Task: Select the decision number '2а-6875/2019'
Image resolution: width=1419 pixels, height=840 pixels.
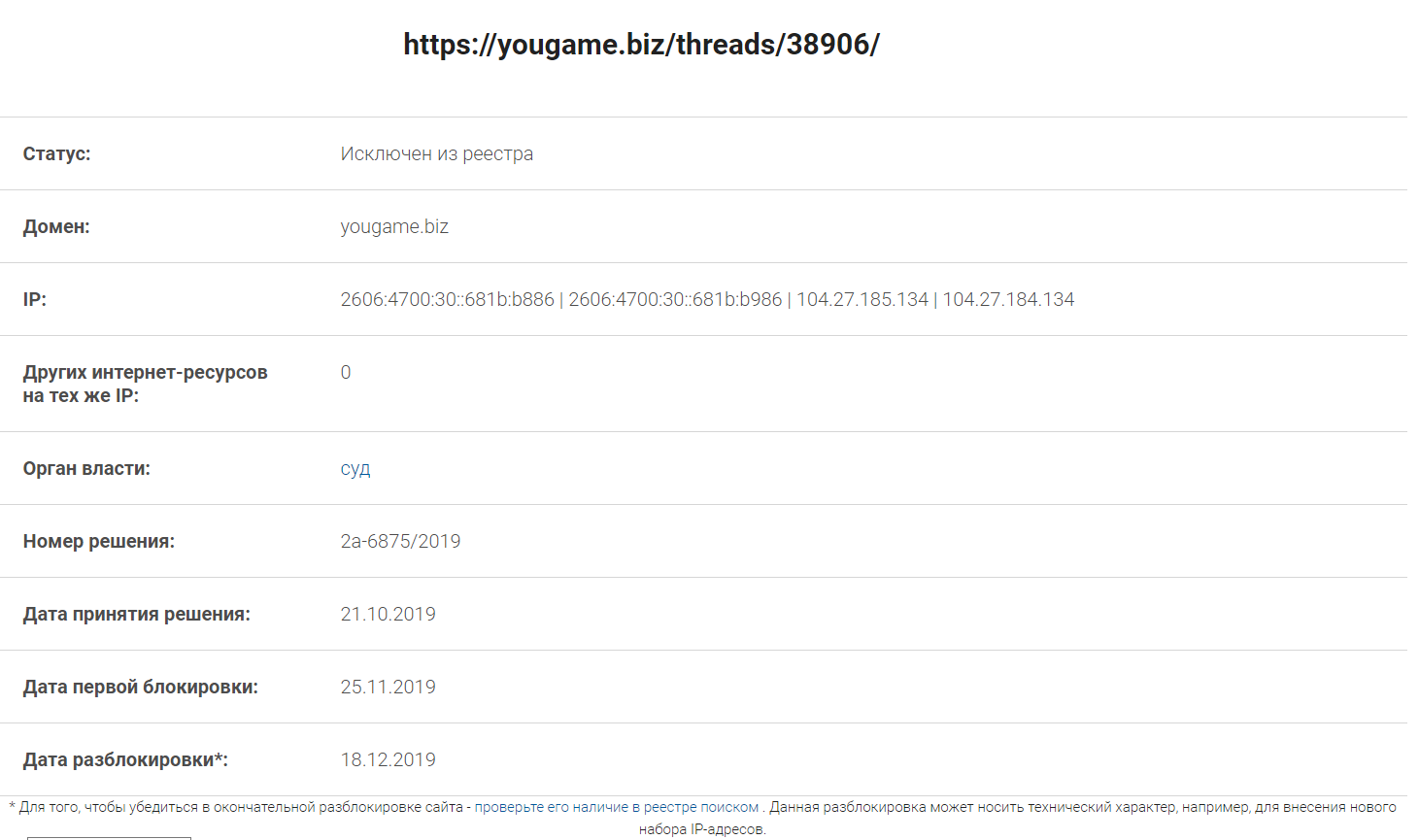Action: (x=400, y=541)
